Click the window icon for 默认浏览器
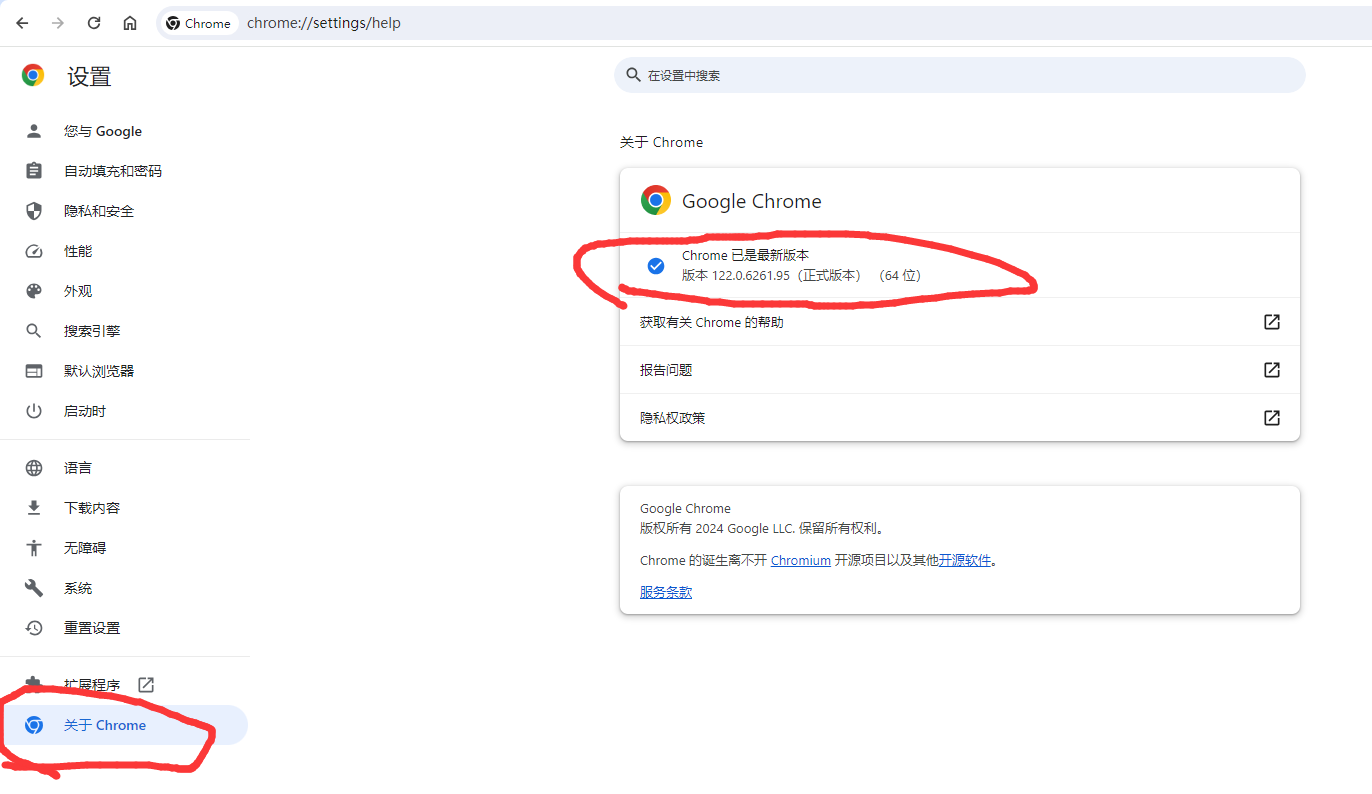1372x794 pixels. coord(34,371)
